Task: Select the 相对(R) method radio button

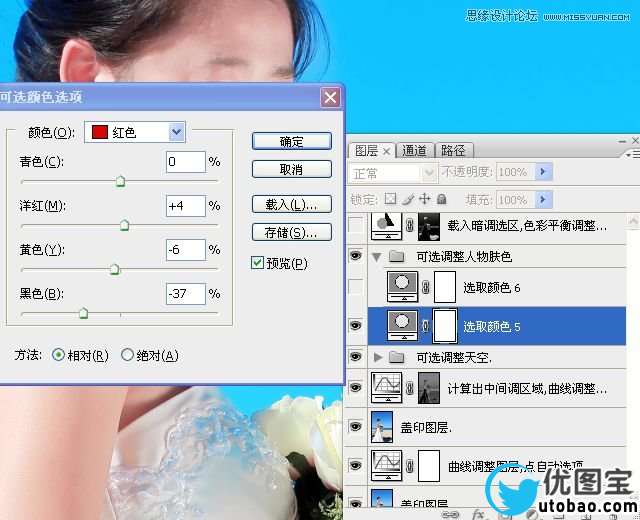Action: (58, 355)
